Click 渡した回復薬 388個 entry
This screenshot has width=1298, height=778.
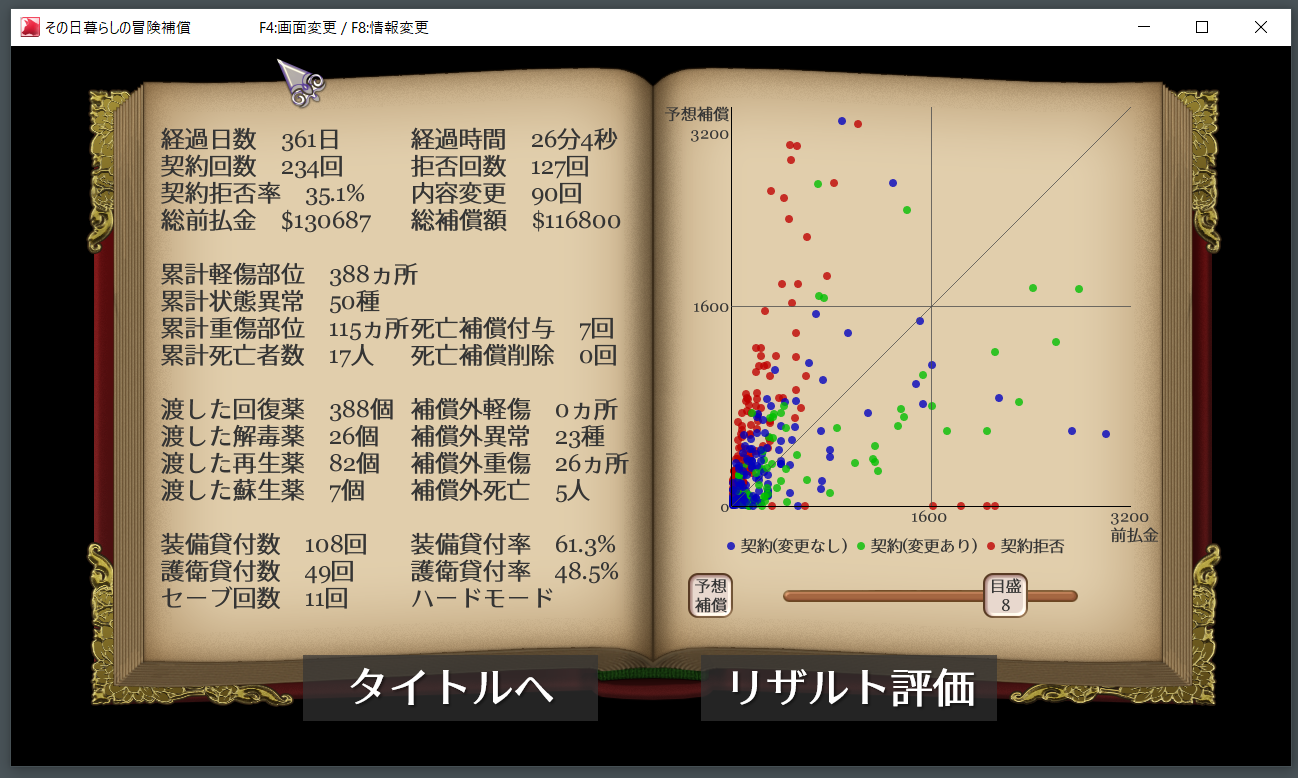pyautogui.click(x=277, y=410)
